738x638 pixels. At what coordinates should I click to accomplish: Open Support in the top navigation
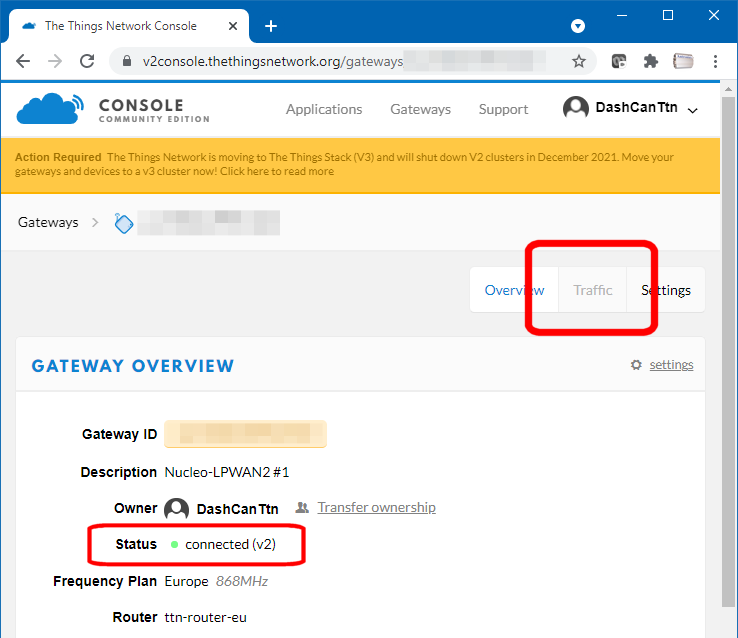pos(503,109)
